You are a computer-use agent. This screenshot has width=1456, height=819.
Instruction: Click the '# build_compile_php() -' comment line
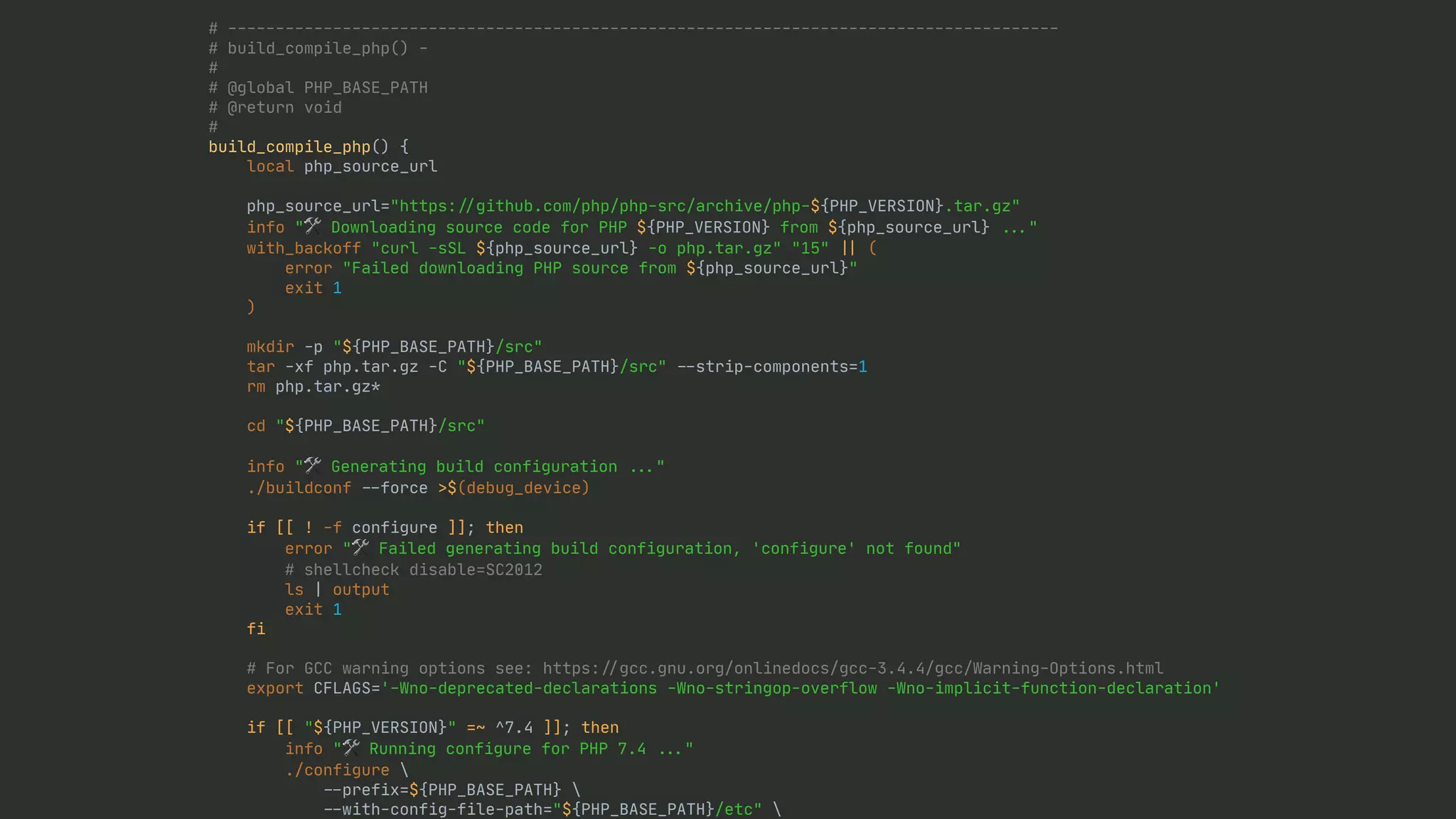318,48
